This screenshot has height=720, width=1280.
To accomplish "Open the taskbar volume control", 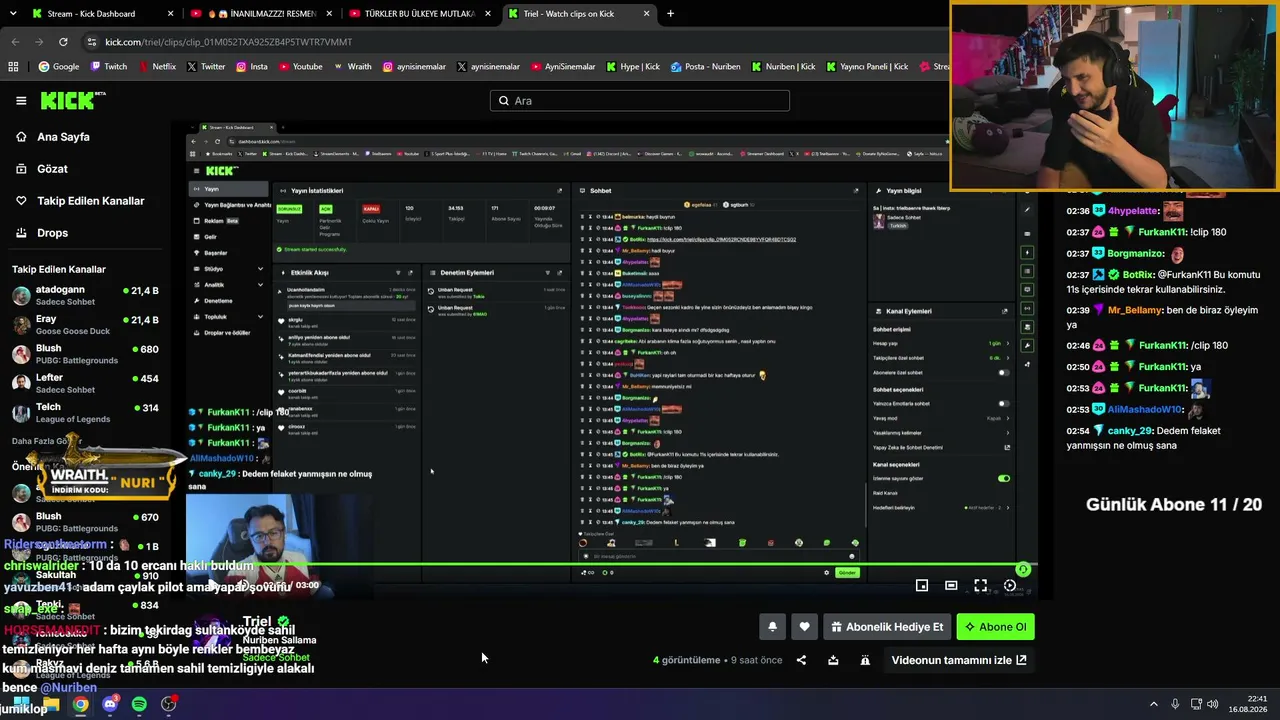I will point(1213,704).
